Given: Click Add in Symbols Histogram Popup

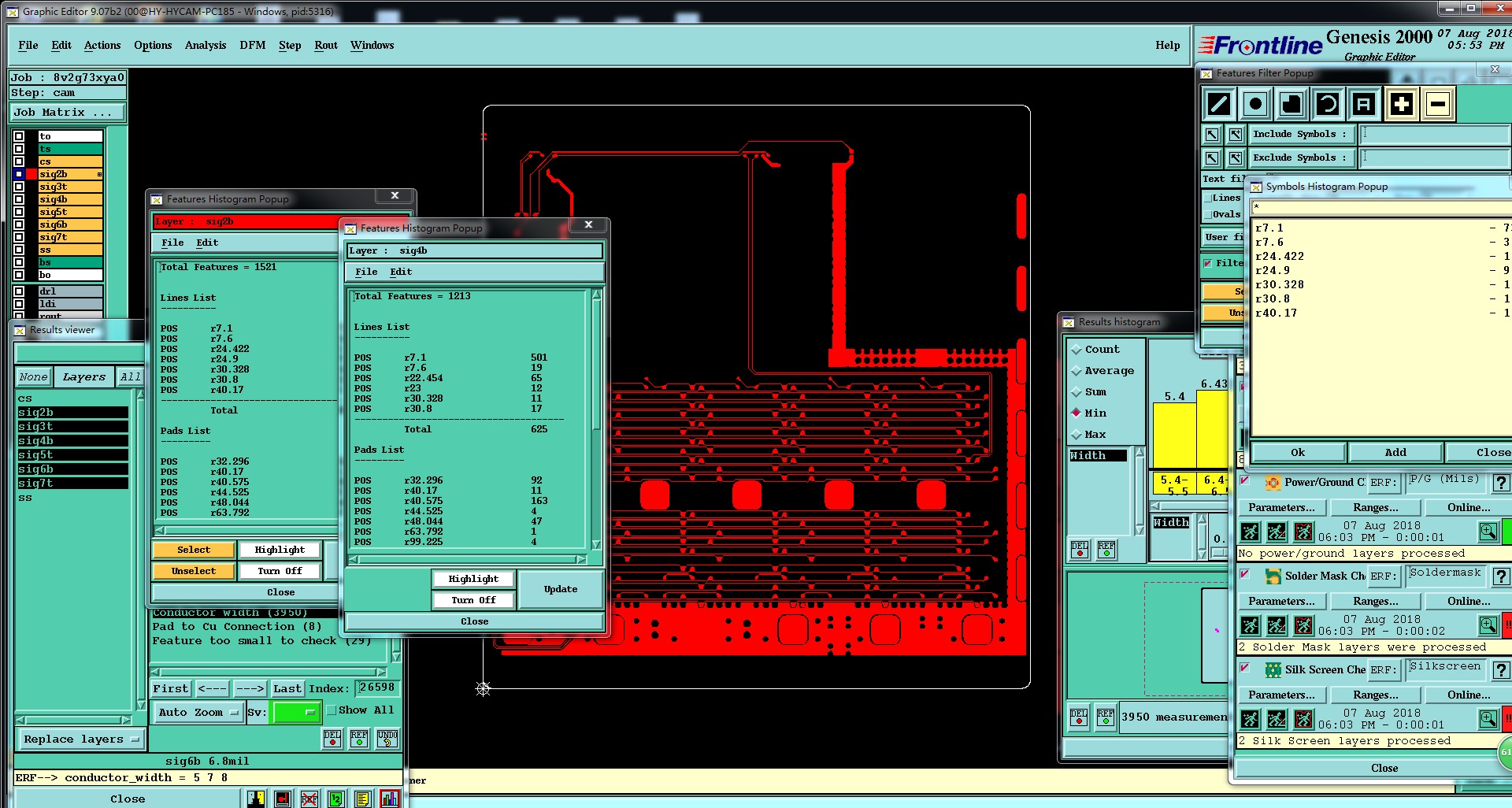Looking at the screenshot, I should pos(1395,452).
